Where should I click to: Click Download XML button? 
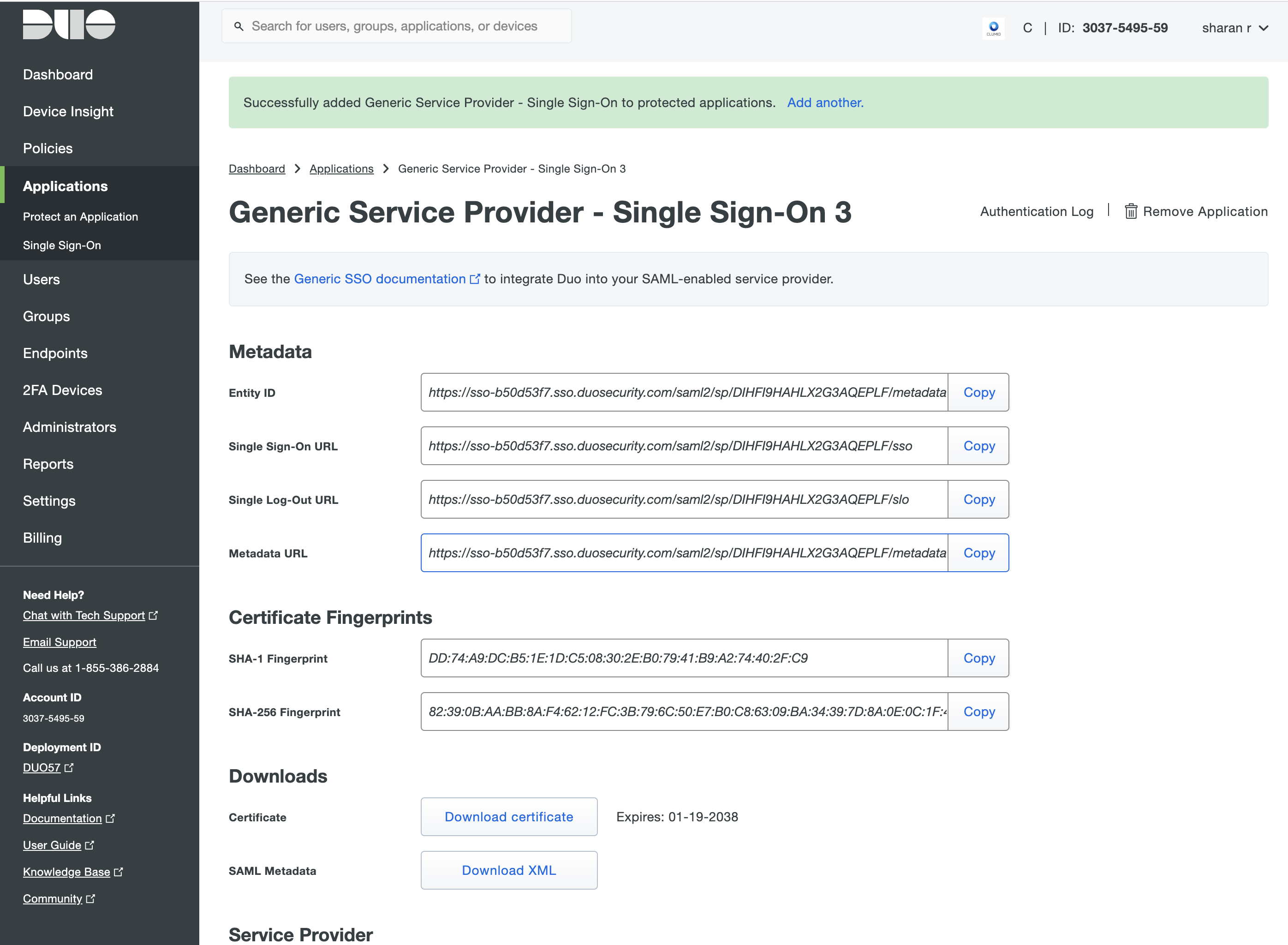tap(508, 870)
